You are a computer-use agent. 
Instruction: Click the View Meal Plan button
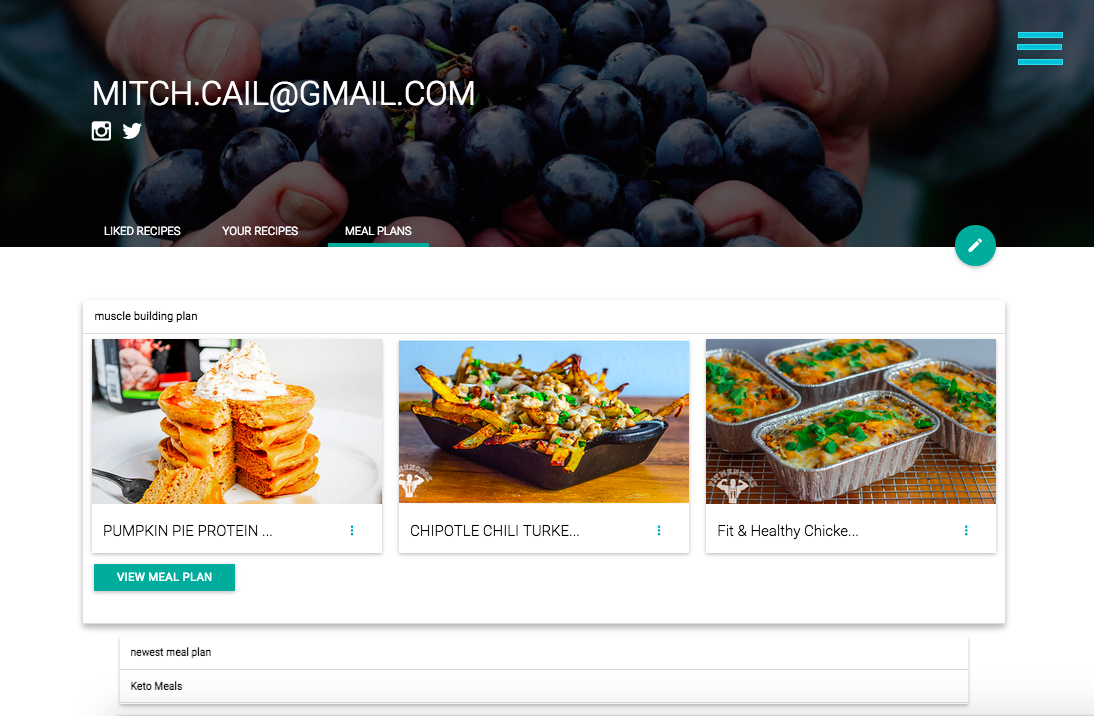pyautogui.click(x=164, y=577)
